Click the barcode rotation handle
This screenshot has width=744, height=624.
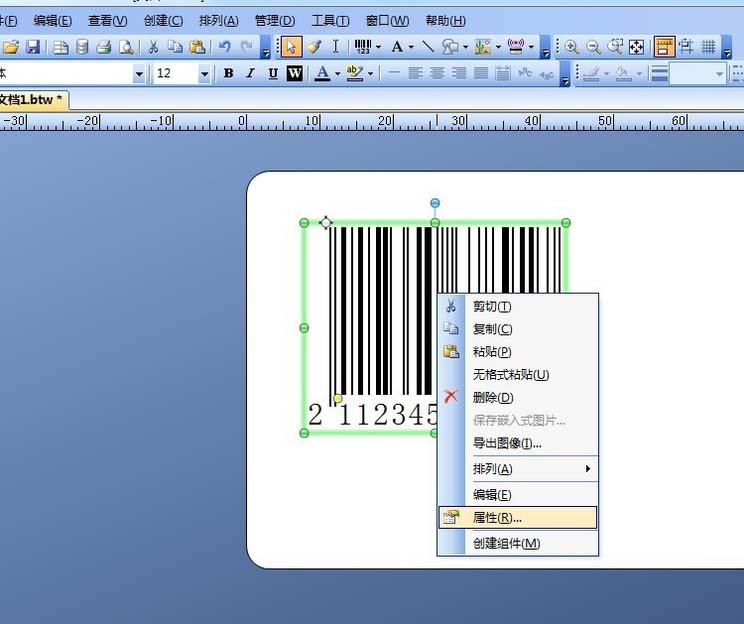point(435,203)
